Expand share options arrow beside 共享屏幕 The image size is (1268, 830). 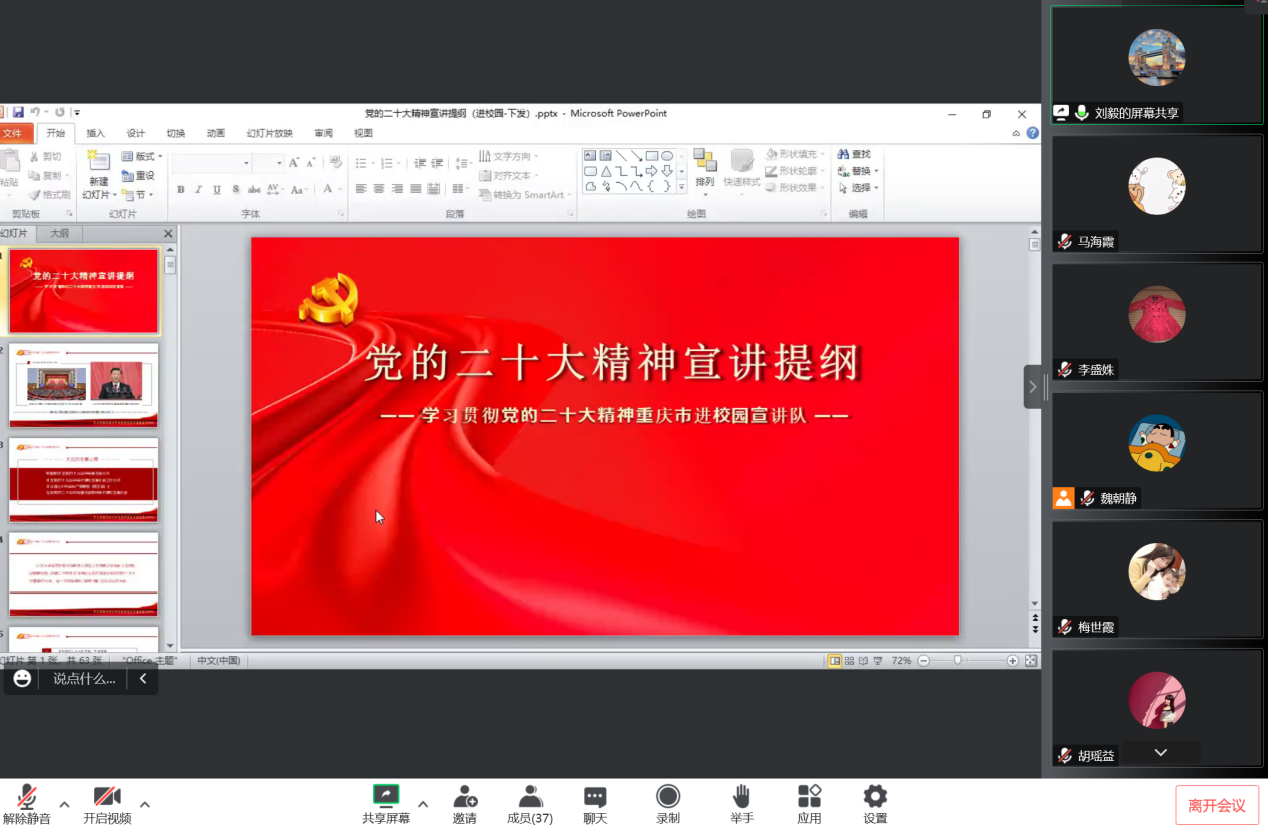pyautogui.click(x=423, y=804)
